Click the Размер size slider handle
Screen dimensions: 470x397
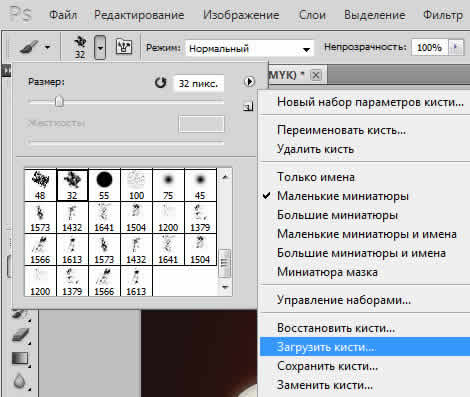point(59,101)
